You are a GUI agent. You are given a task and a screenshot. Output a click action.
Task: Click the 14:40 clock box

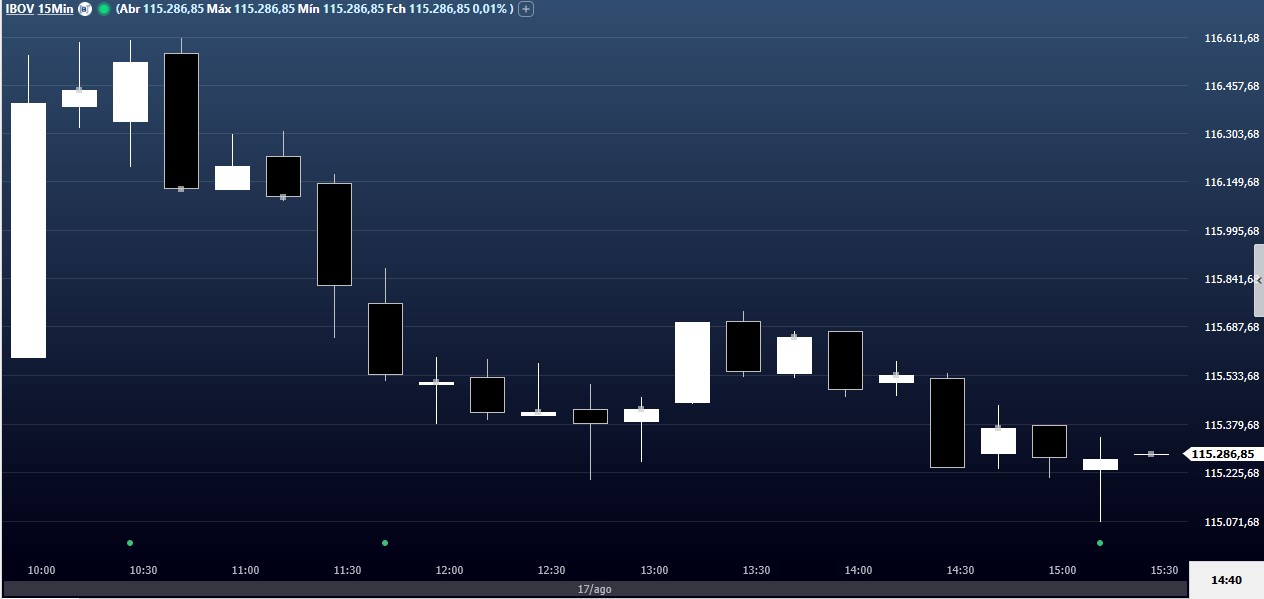tap(1226, 580)
